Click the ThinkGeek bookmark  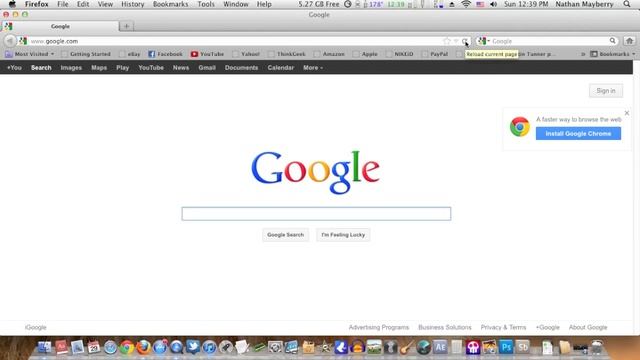287,54
